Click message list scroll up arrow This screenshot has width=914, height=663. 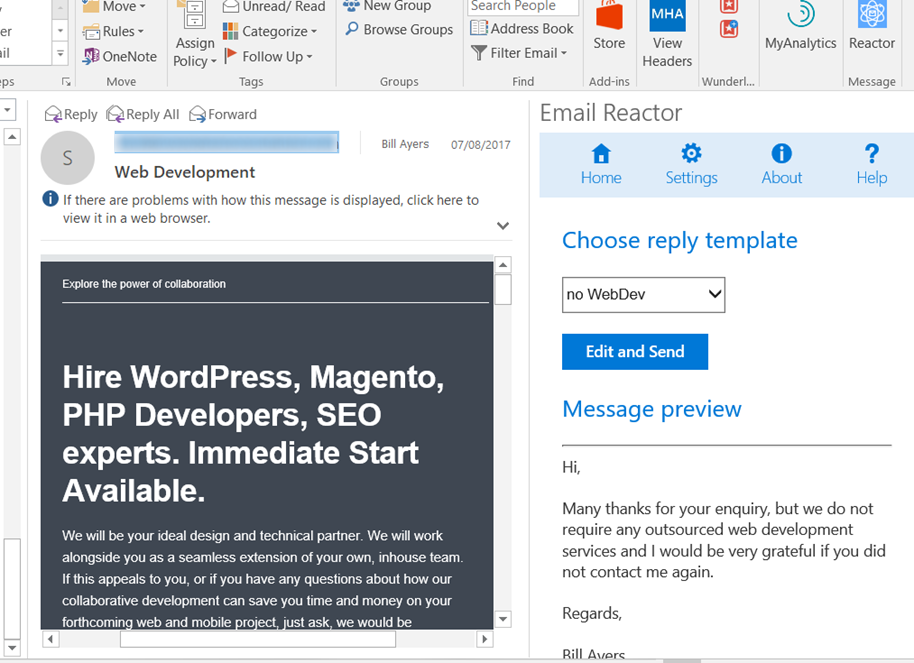(x=12, y=137)
